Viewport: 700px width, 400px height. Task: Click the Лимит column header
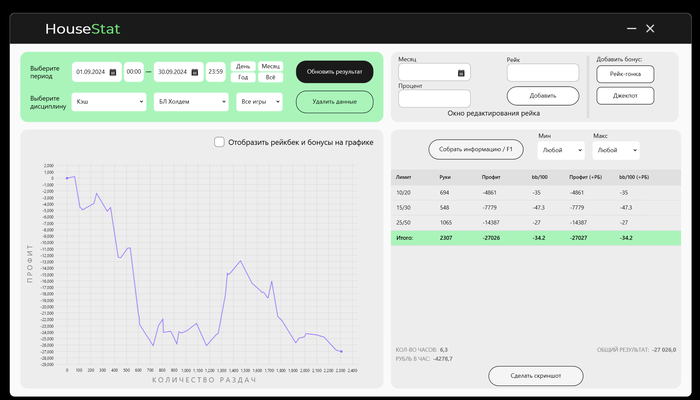click(404, 177)
